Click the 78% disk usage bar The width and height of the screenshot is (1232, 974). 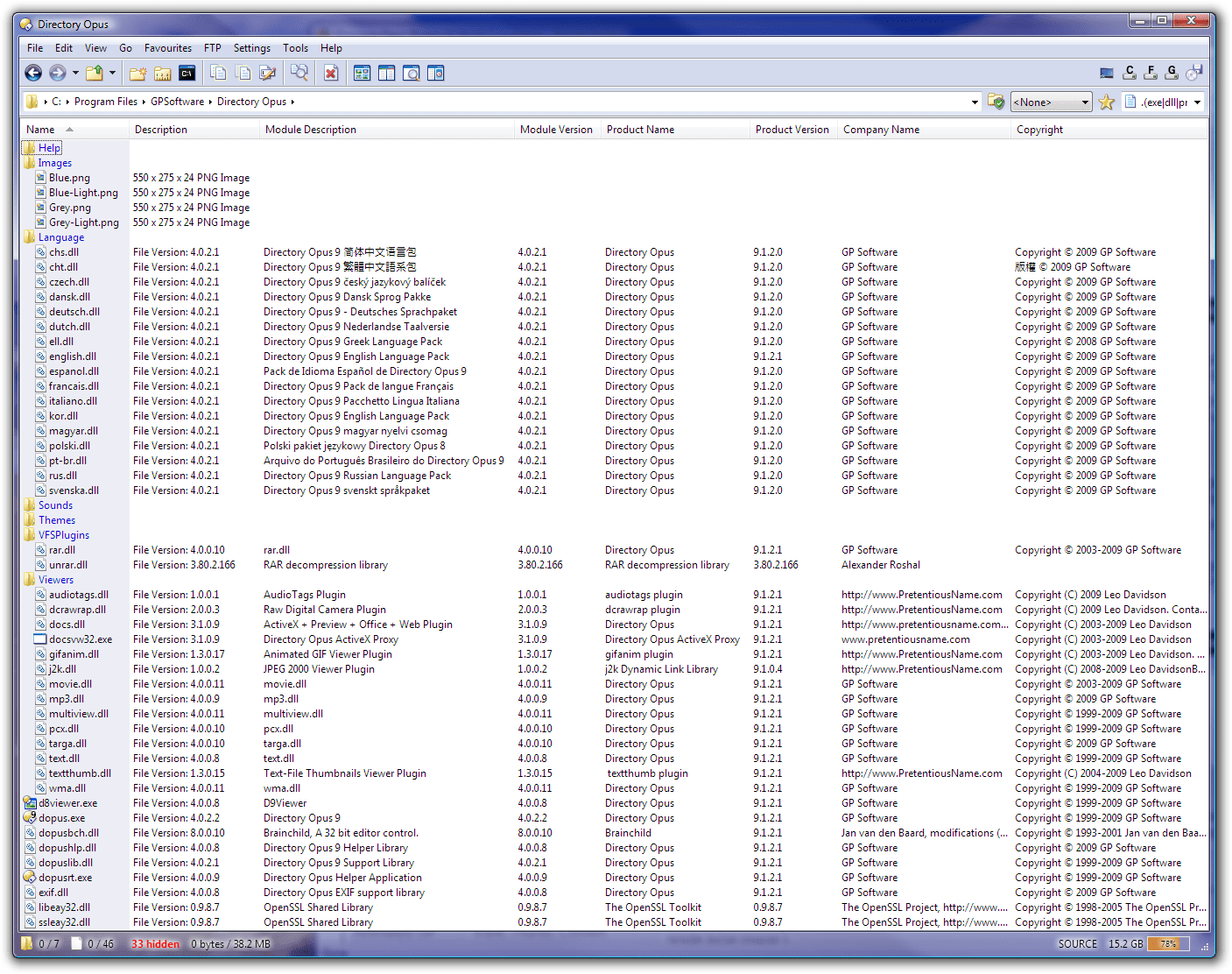pos(1167,944)
